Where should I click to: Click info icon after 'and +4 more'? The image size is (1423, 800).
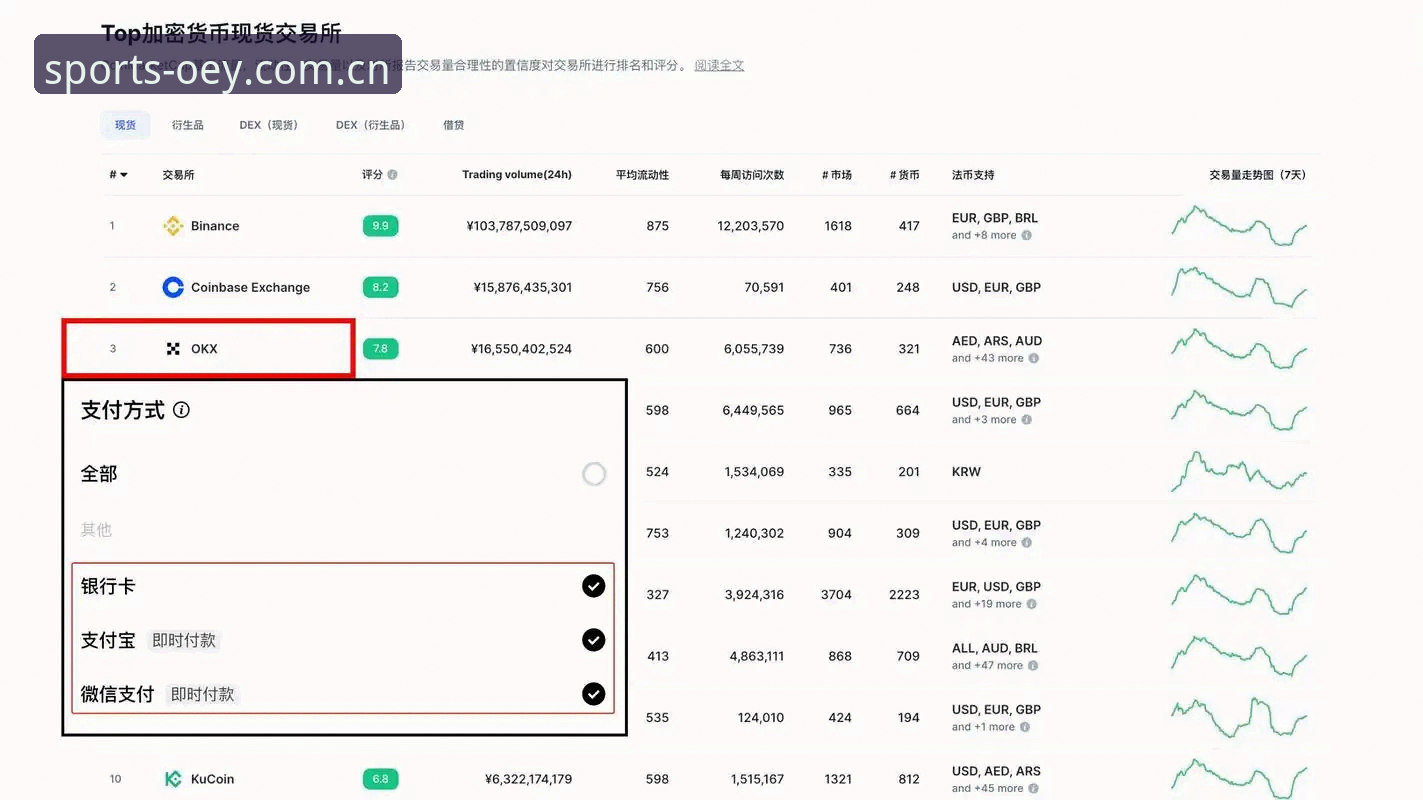tap(1027, 543)
